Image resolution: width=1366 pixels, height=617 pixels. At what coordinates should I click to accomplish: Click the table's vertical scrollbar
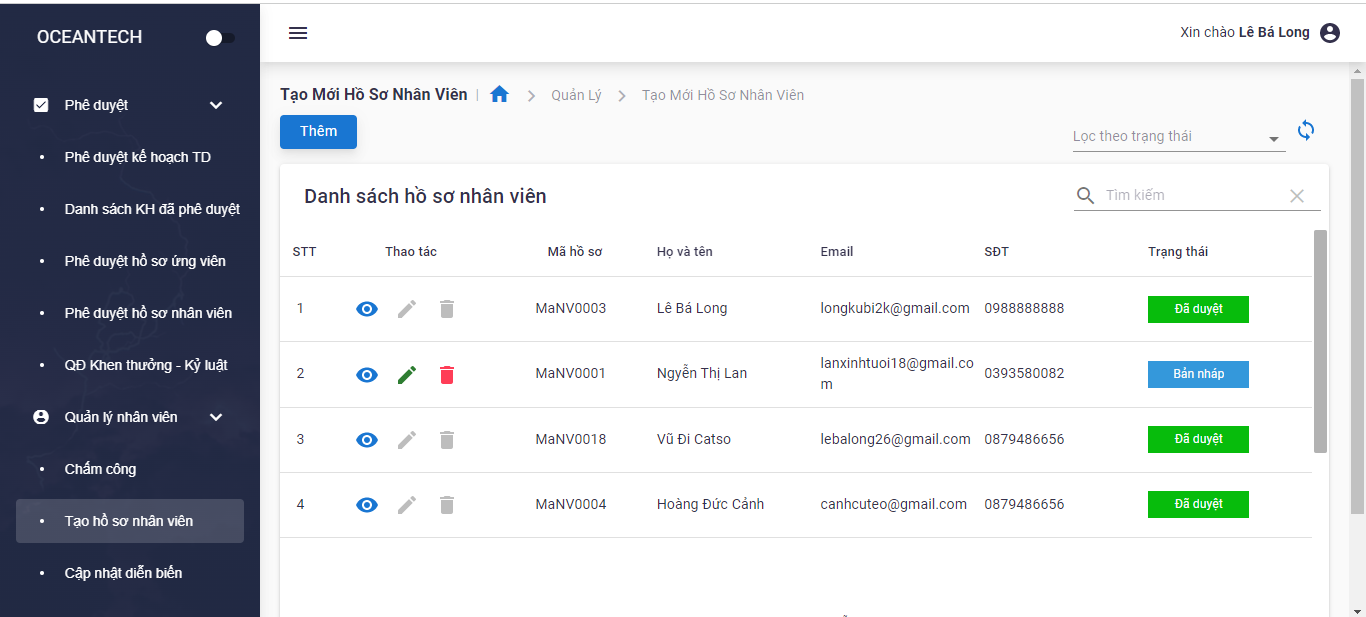point(1320,341)
